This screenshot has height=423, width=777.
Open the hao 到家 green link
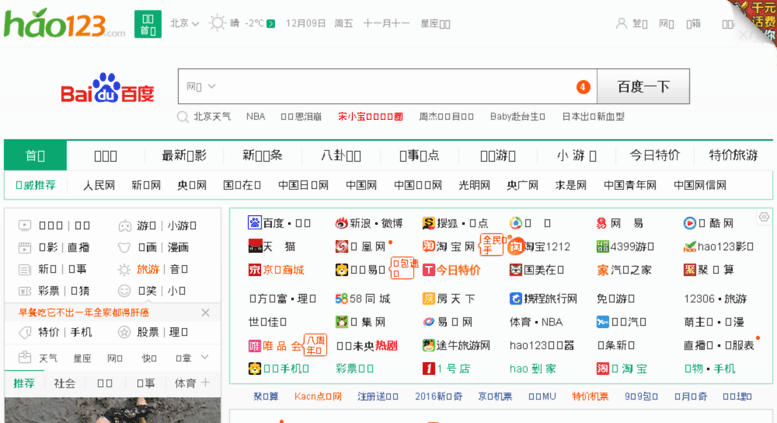[x=533, y=369]
